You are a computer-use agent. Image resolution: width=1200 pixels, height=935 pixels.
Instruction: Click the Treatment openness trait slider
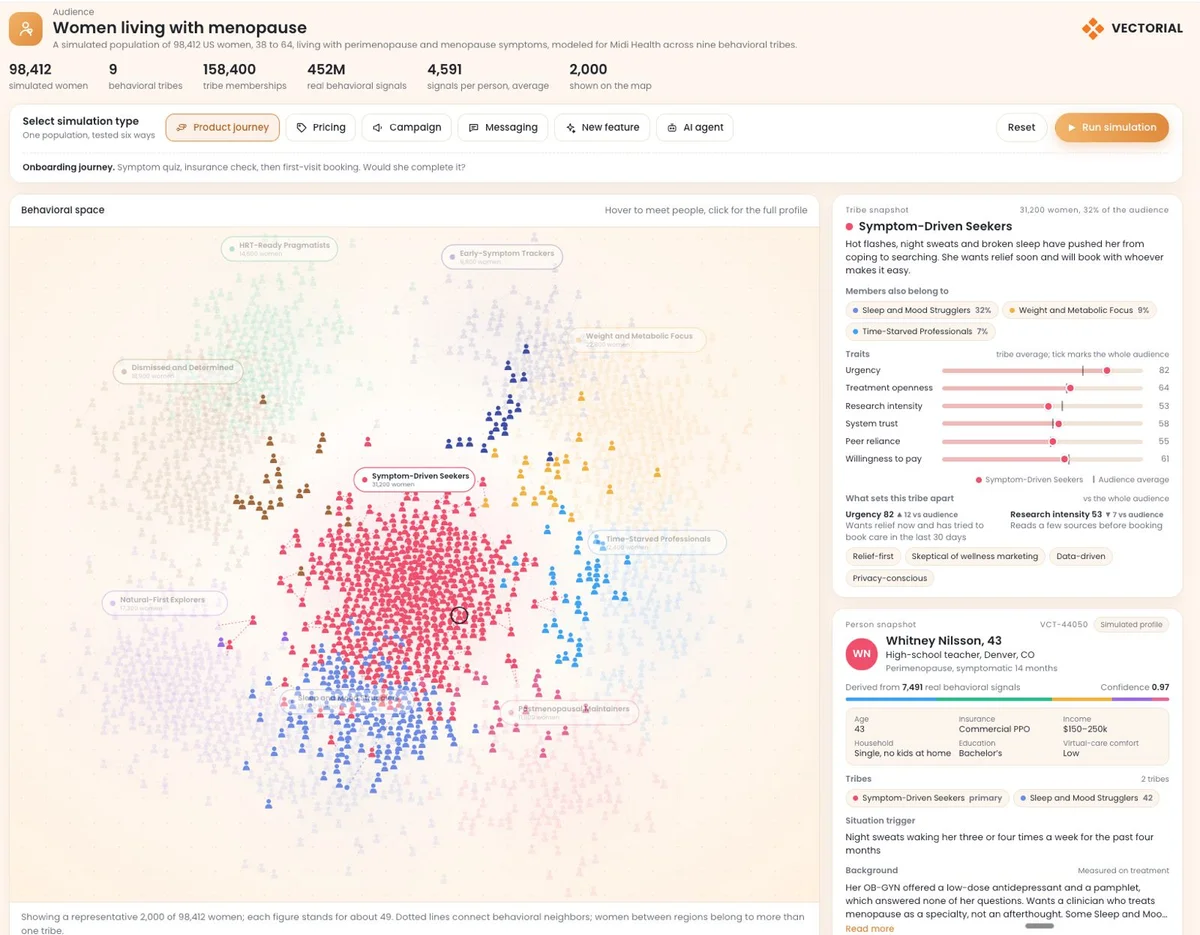1042,388
